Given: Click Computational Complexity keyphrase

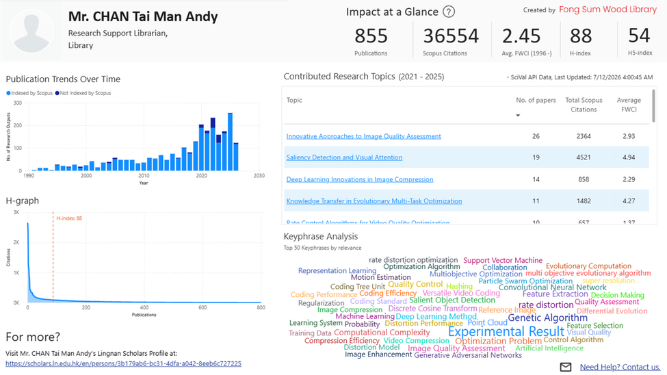Looking at the screenshot, I should (x=382, y=332).
